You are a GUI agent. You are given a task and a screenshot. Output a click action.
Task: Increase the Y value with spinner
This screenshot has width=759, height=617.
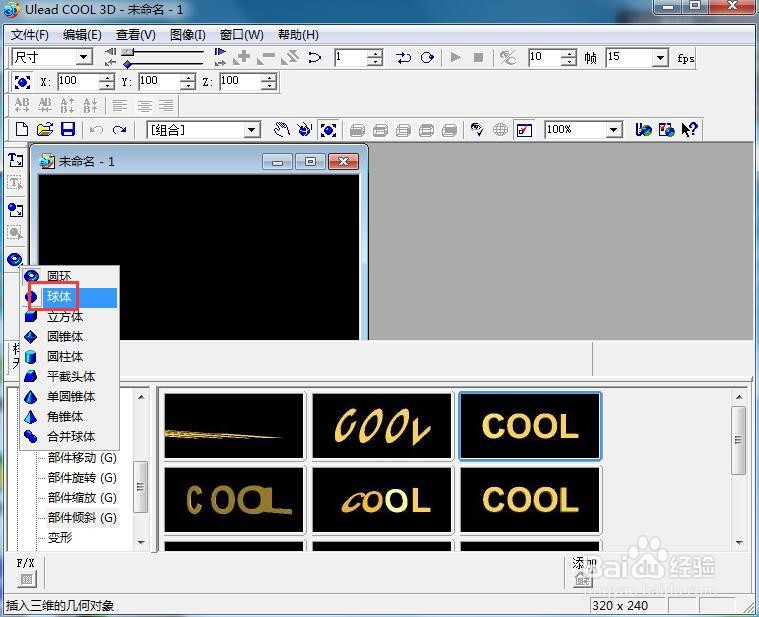tap(188, 77)
